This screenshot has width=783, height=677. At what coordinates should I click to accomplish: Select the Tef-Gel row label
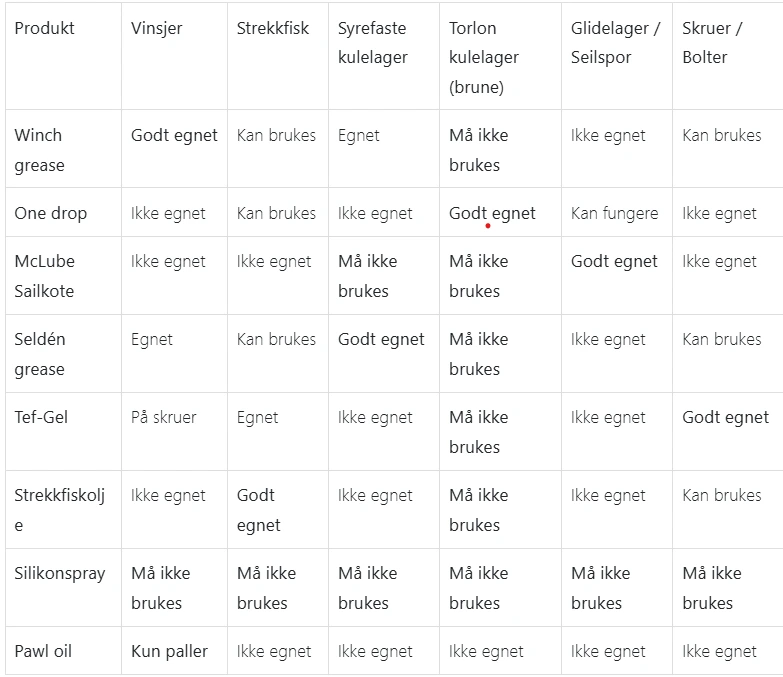point(41,417)
